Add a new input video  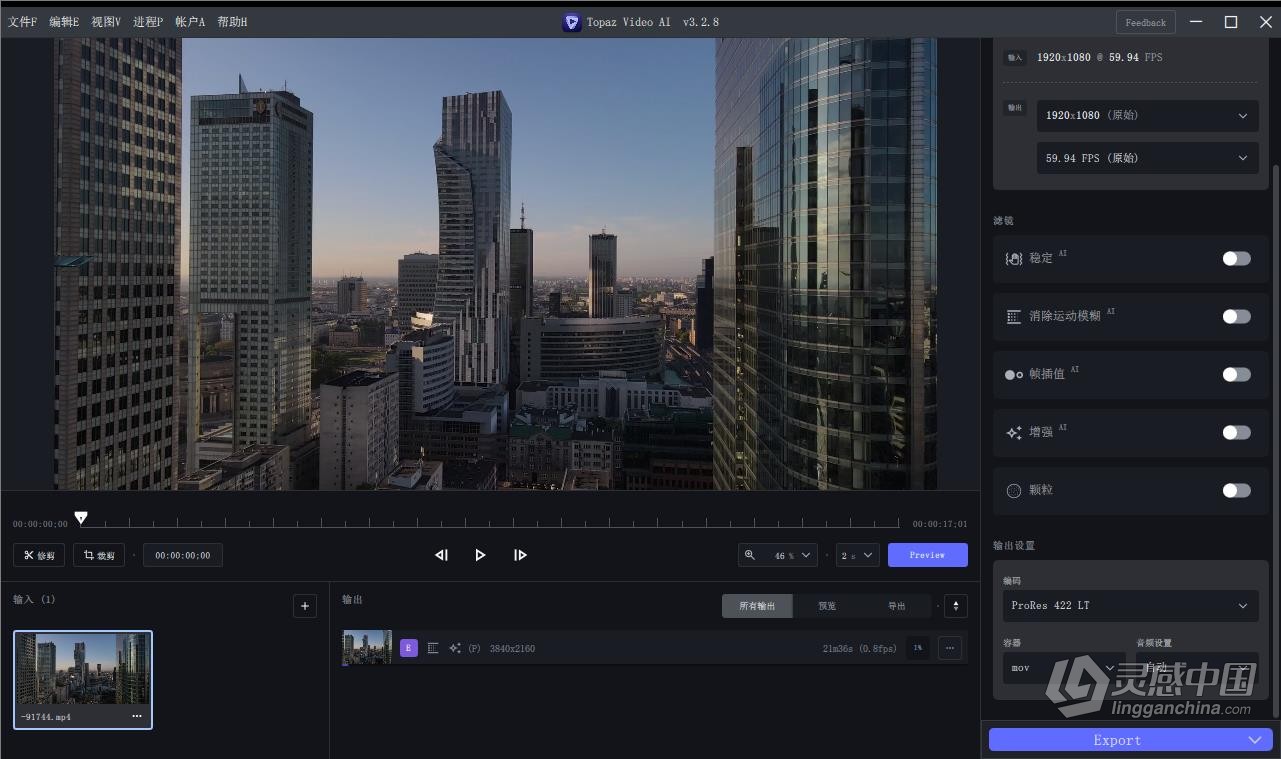click(x=305, y=605)
